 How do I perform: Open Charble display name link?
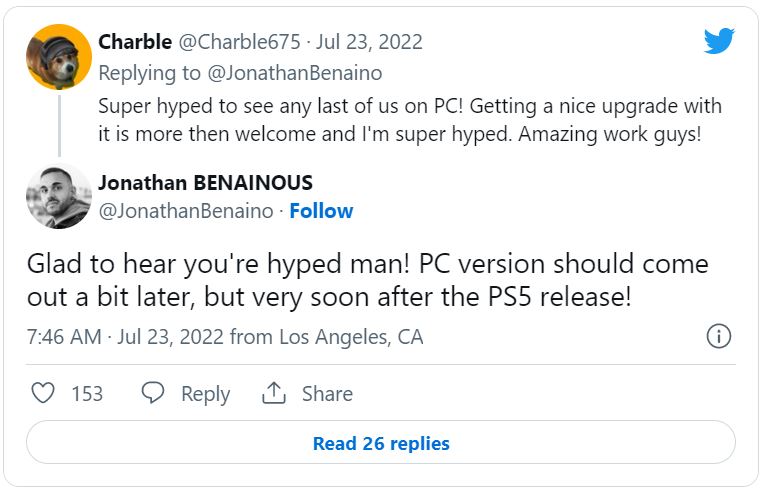pos(135,42)
